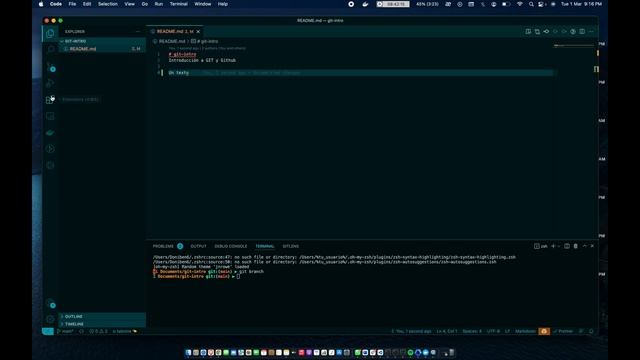Open the Search view in activity bar
The height and width of the screenshot is (360, 640).
(x=50, y=49)
